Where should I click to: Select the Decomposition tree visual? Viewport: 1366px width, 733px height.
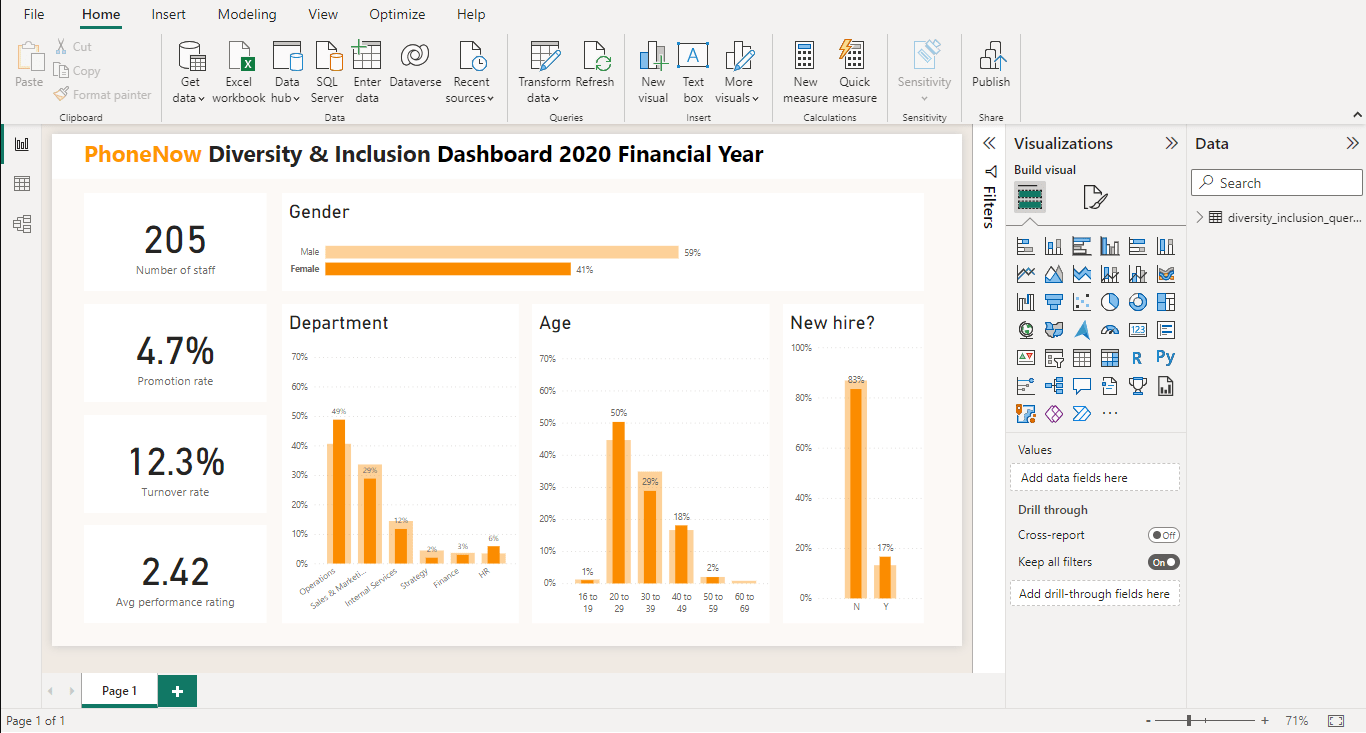click(x=1053, y=386)
